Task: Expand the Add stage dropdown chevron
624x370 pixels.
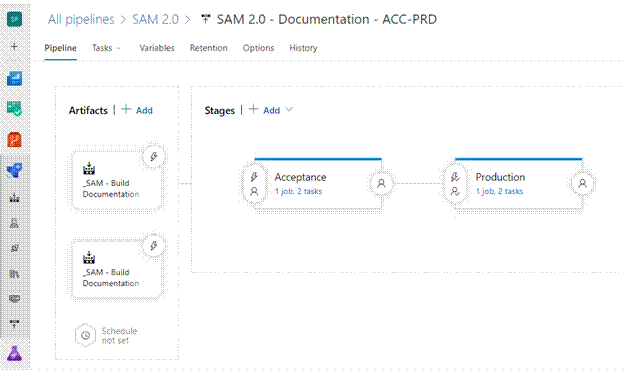Action: (289, 109)
